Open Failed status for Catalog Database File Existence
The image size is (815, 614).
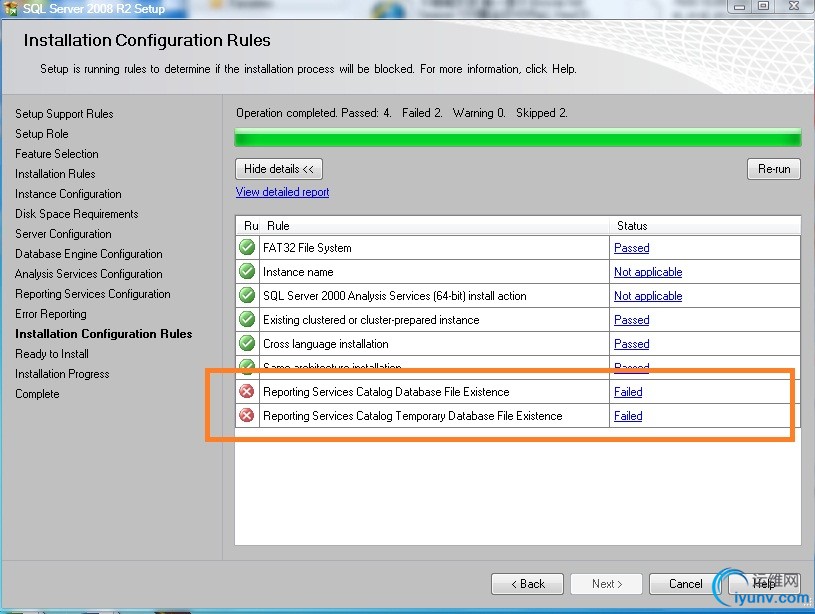[628, 391]
